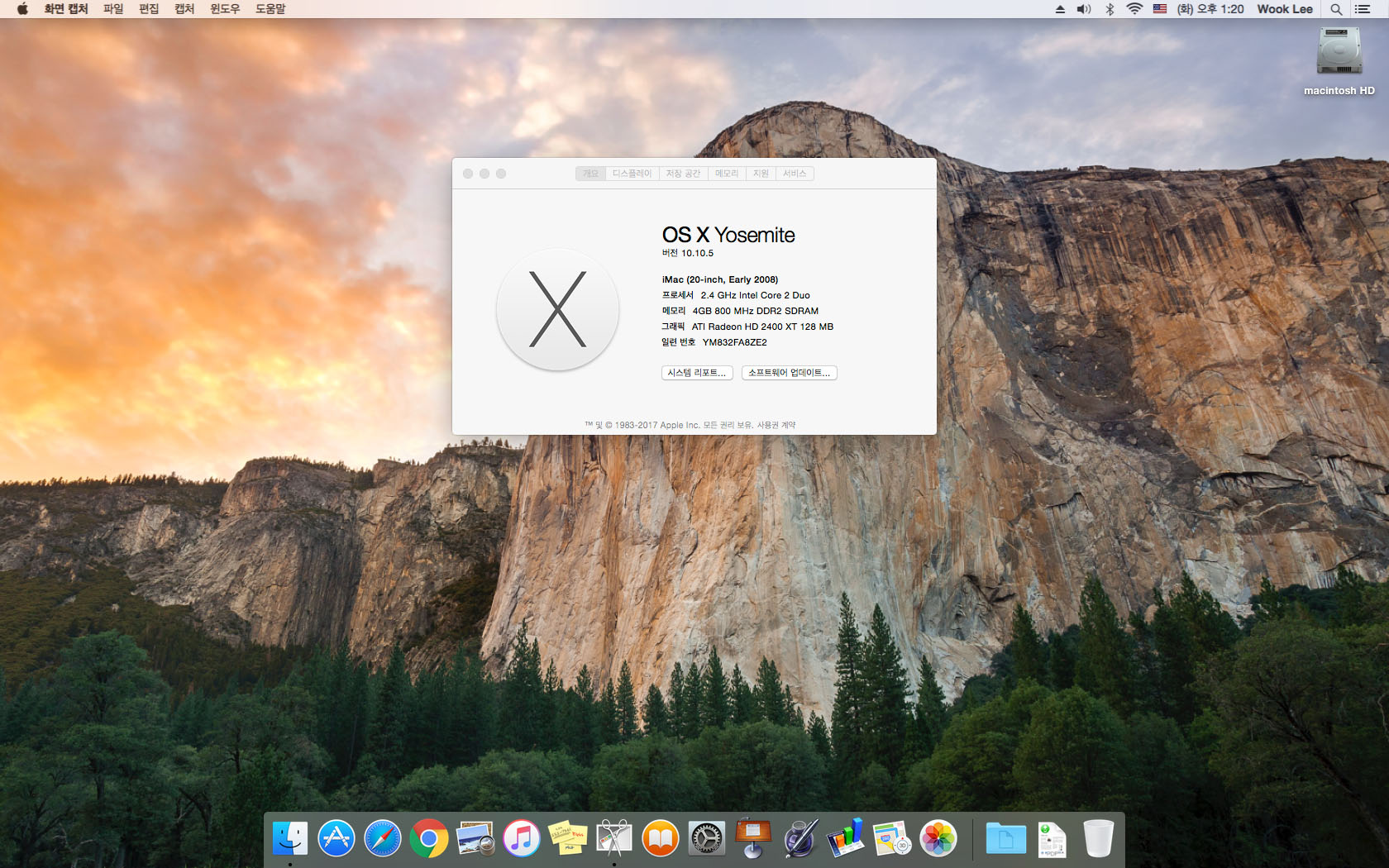Open Keynote from the dock
This screenshot has width=1389, height=868.
tap(752, 839)
